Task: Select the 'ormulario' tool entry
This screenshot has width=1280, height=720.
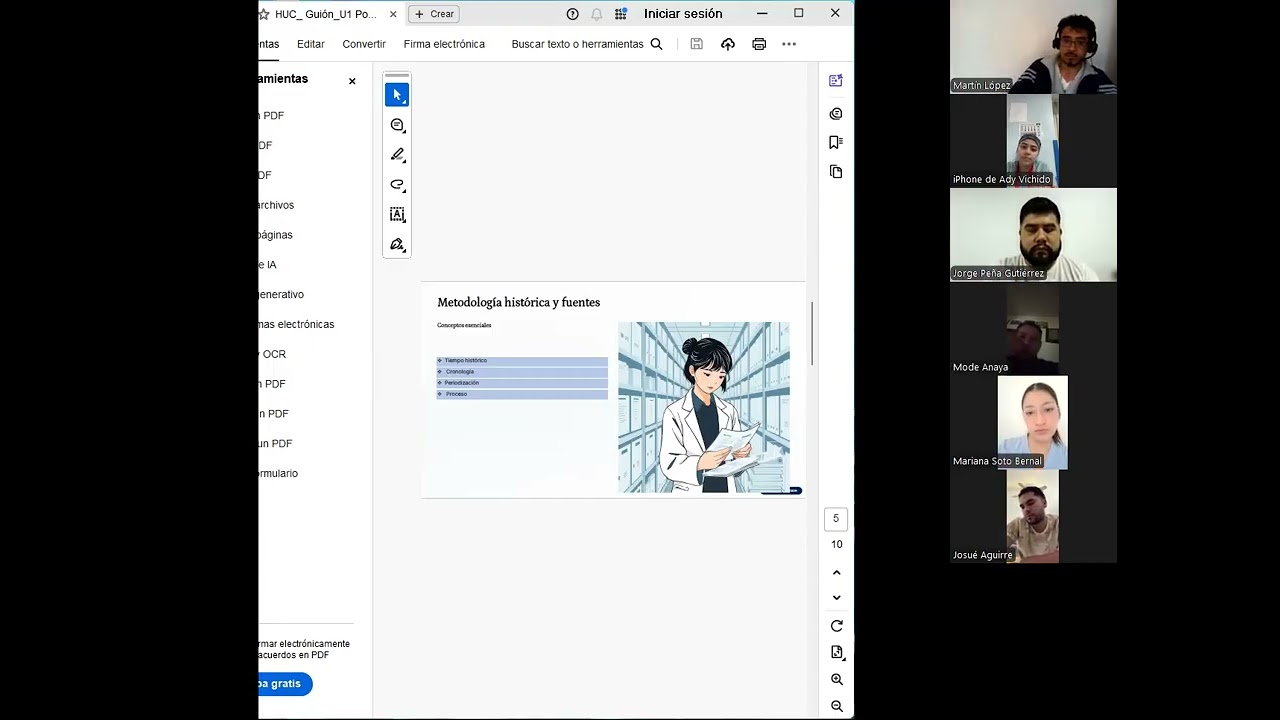Action: tap(278, 473)
